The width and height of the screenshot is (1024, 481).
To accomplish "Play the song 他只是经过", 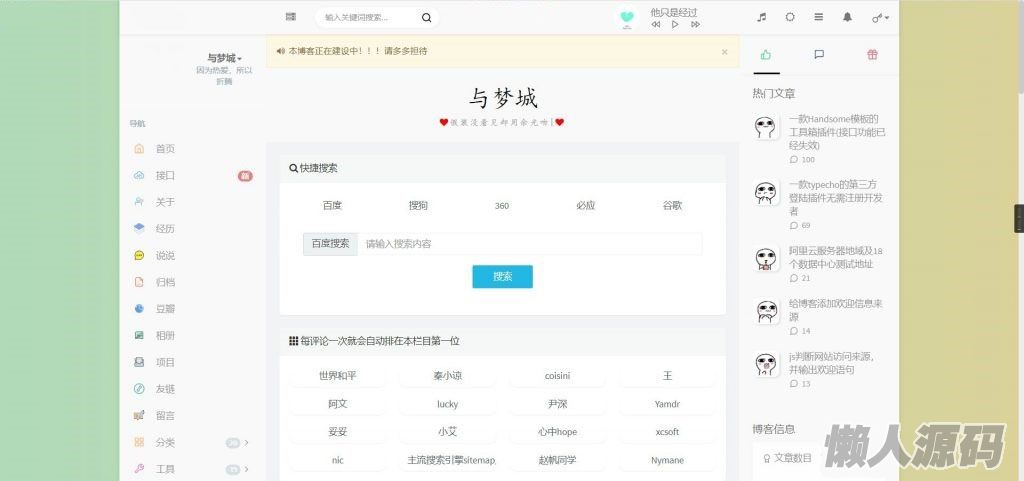I will (x=675, y=25).
